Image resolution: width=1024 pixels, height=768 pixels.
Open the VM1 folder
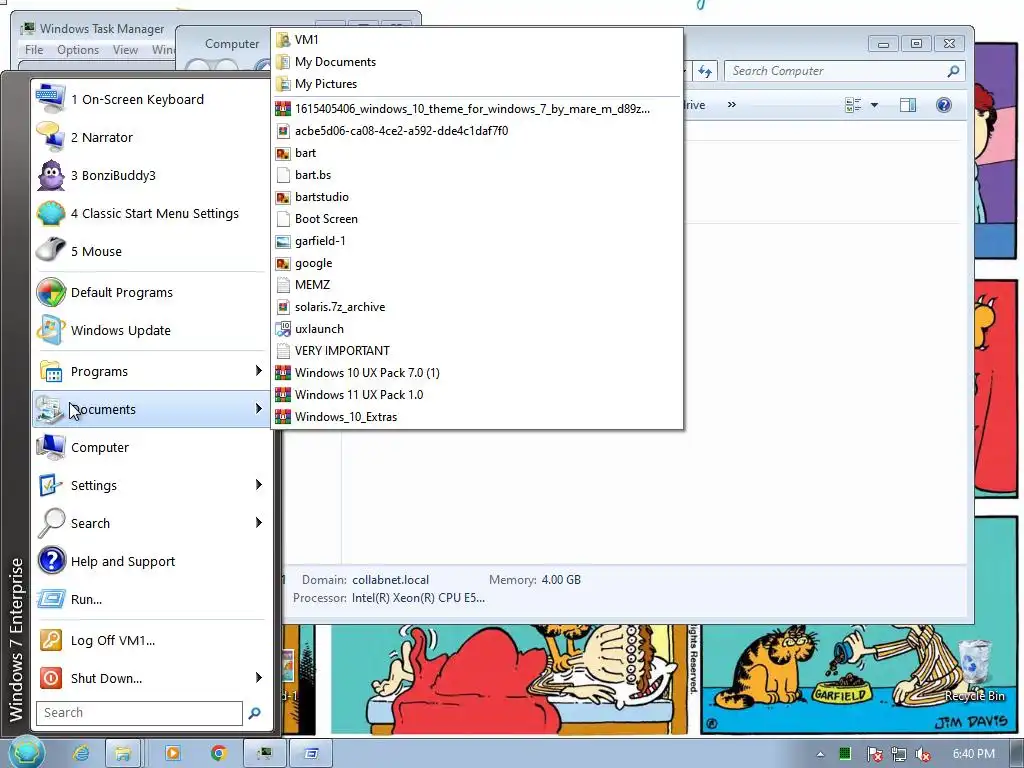click(477, 40)
